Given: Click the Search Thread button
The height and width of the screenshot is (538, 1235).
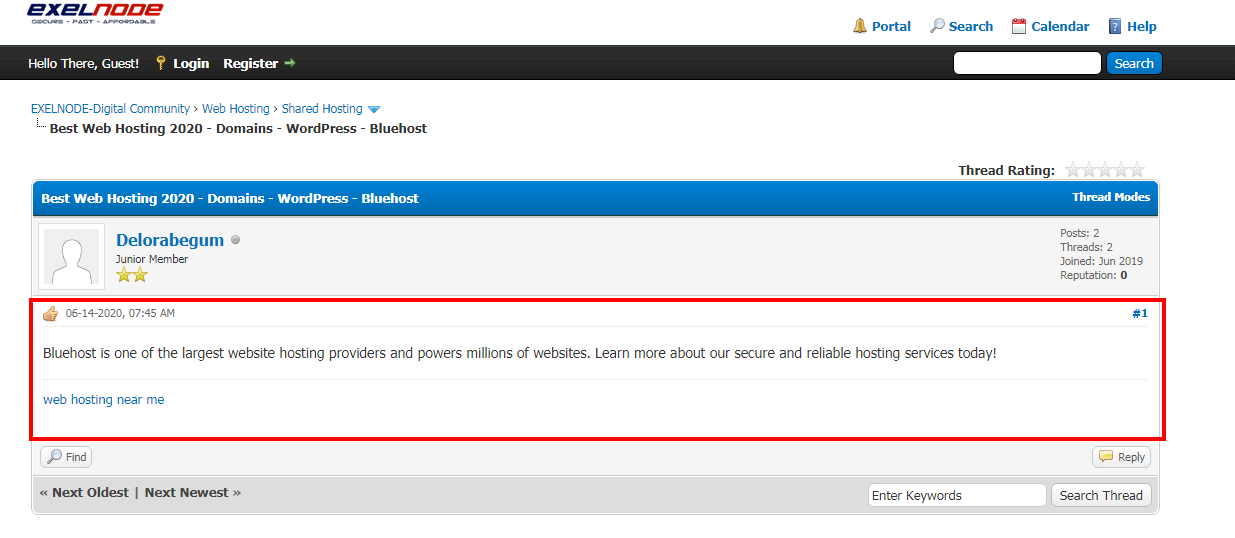Looking at the screenshot, I should point(1101,495).
